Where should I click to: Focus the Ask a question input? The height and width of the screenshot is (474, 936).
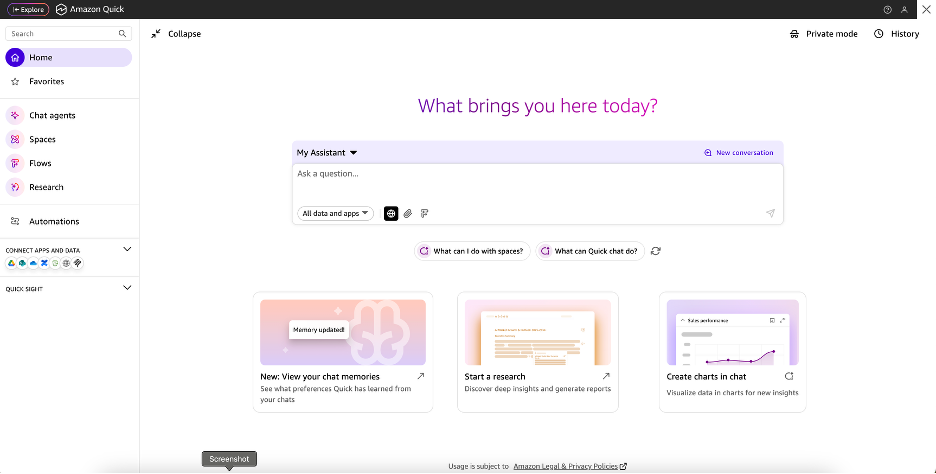537,185
